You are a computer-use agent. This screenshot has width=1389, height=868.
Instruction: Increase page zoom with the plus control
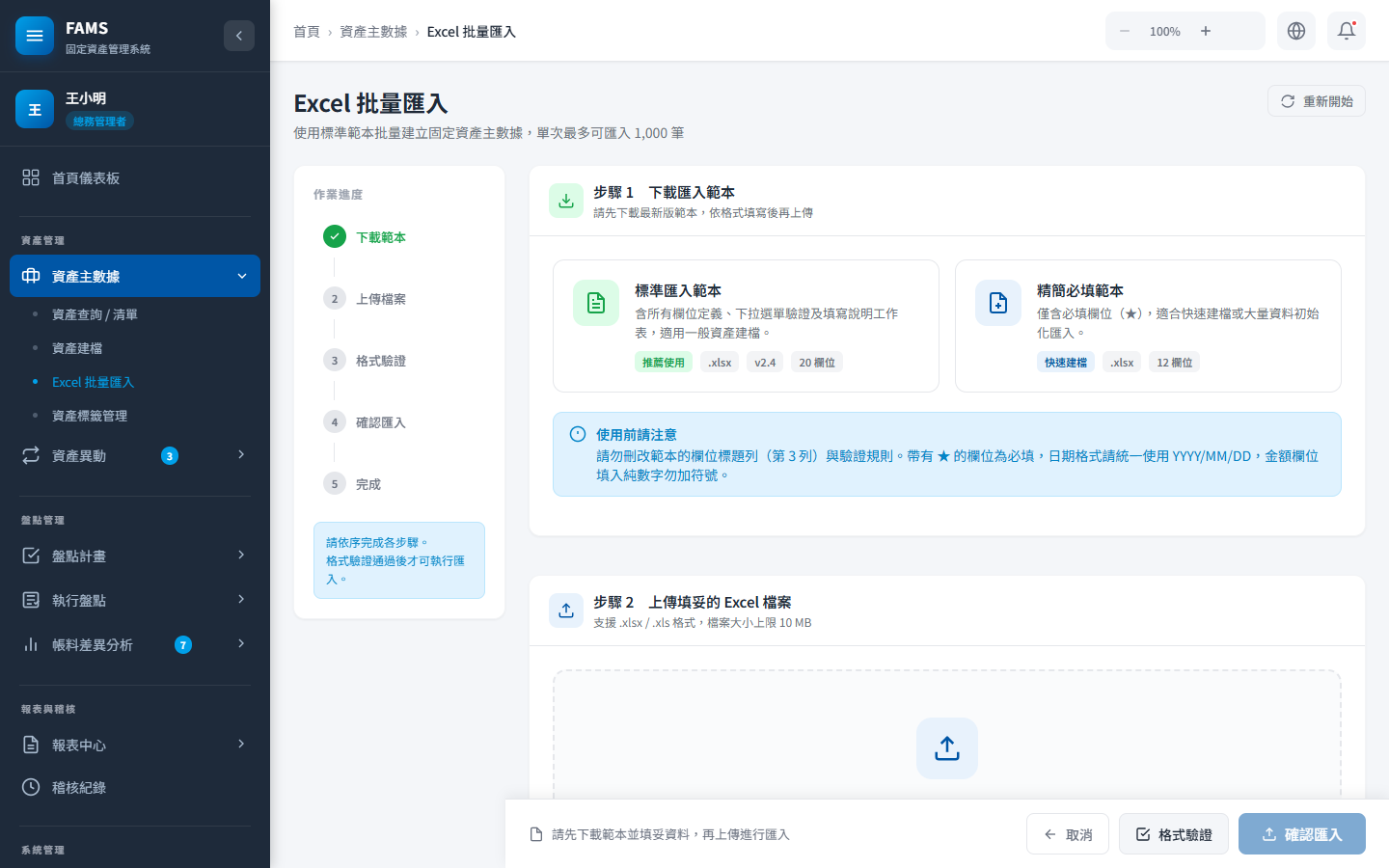coord(1206,31)
